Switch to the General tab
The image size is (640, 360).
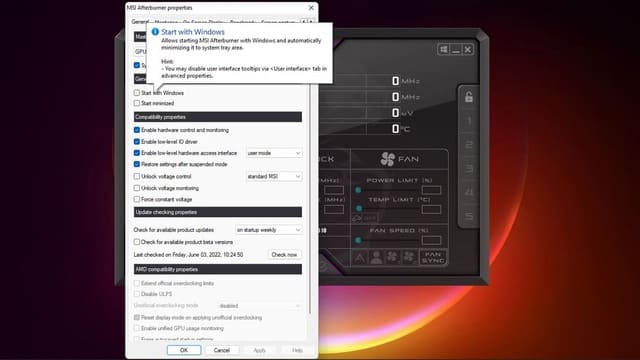pyautogui.click(x=140, y=22)
